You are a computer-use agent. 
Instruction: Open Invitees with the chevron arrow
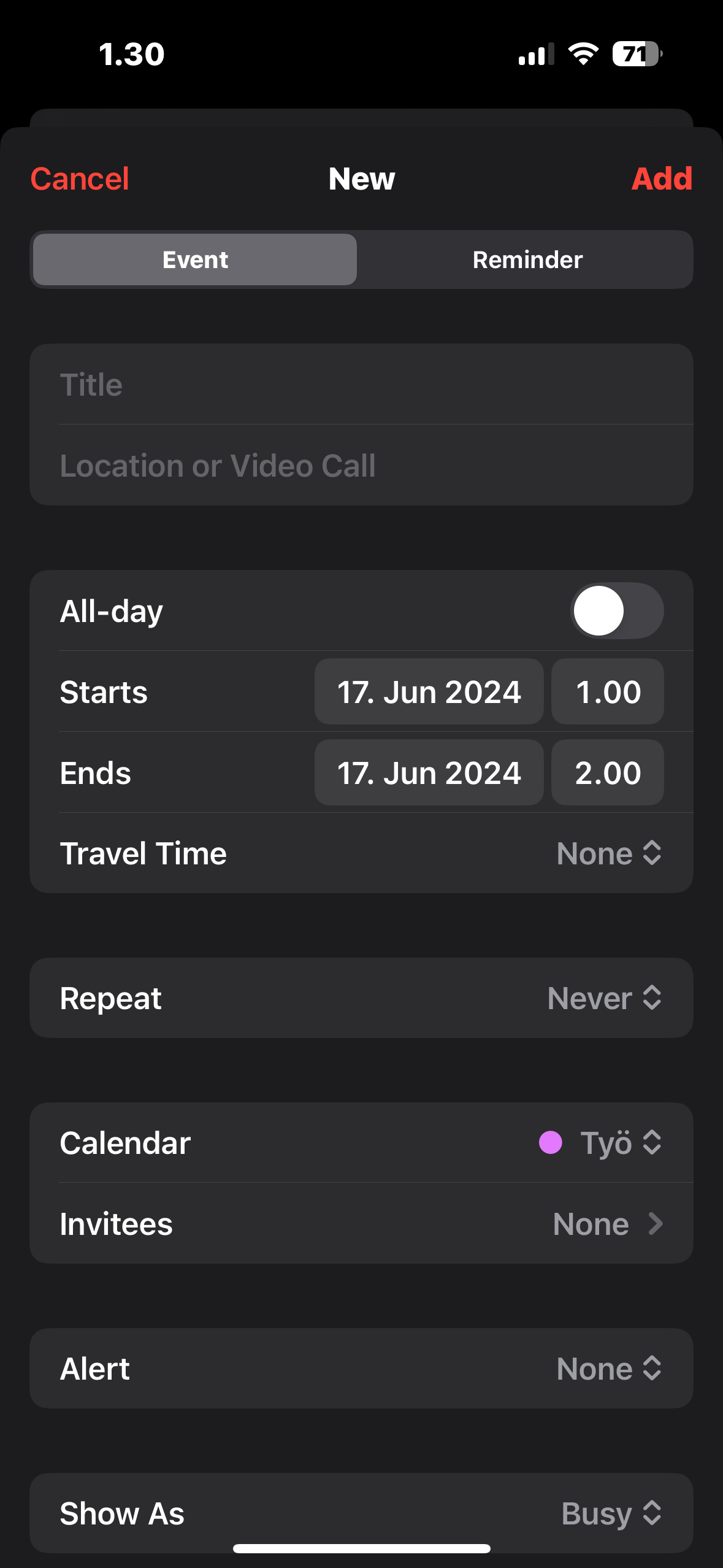(x=656, y=1224)
